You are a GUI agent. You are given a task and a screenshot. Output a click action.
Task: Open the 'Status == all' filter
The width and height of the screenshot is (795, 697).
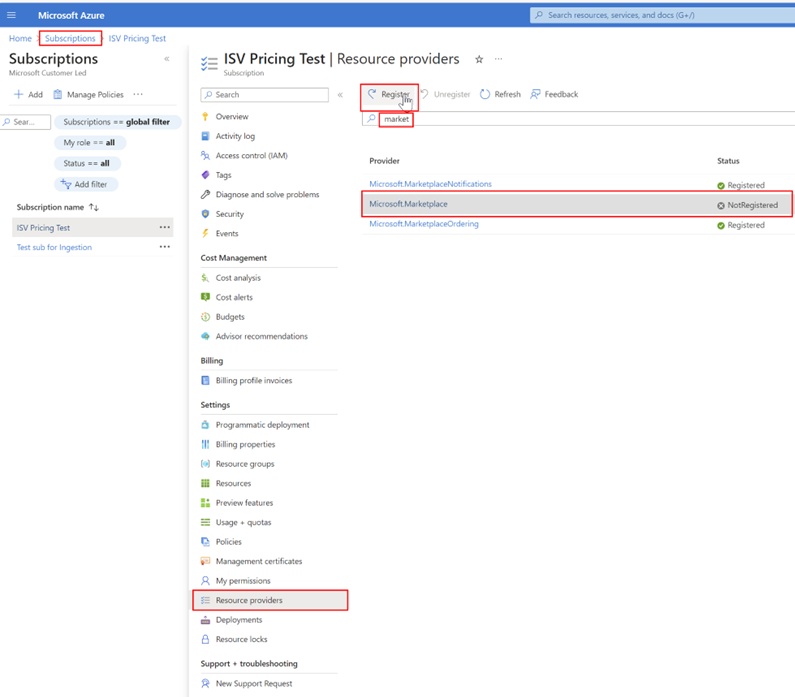87,164
